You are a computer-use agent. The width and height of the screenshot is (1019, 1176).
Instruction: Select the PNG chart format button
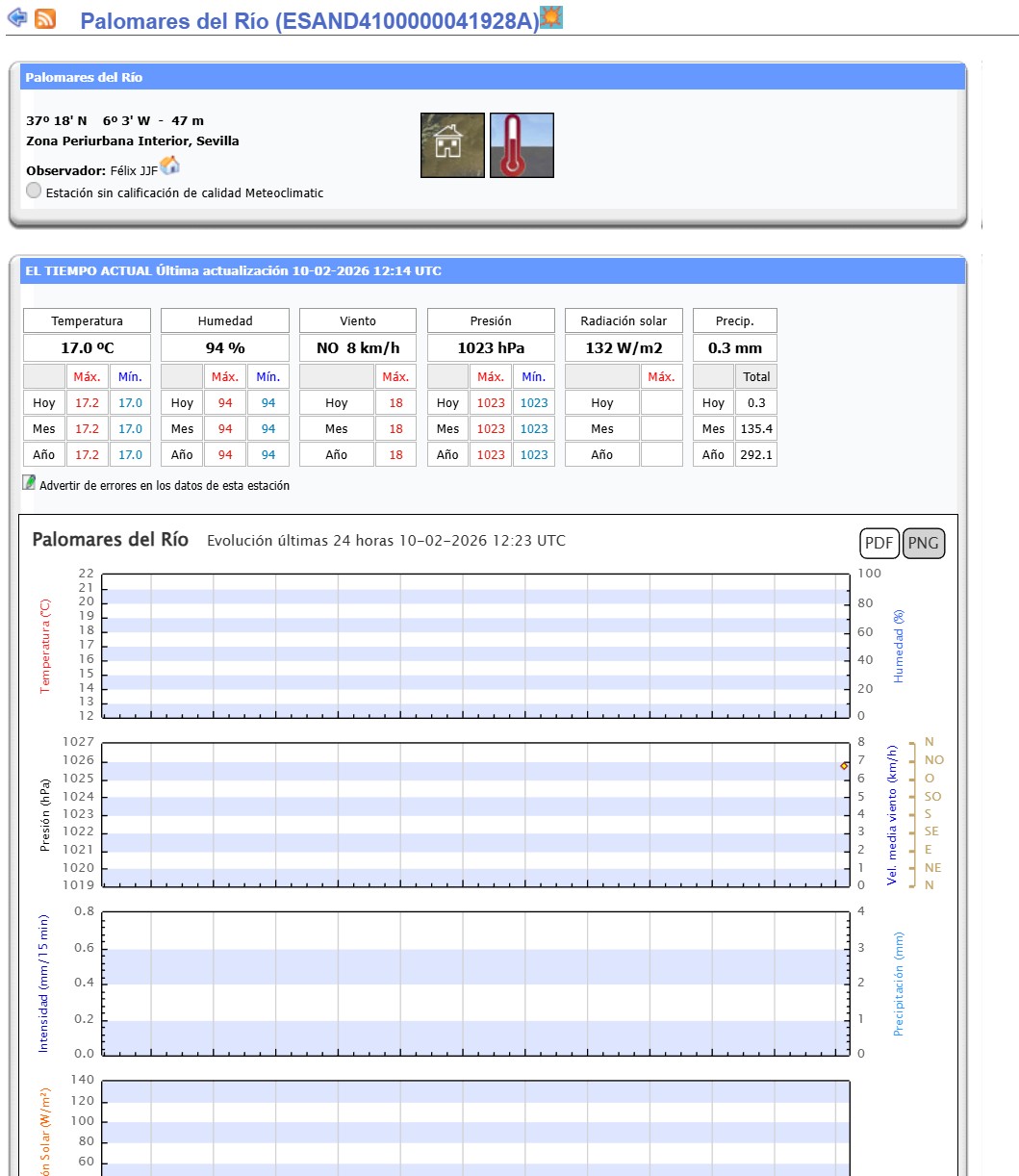tap(924, 543)
